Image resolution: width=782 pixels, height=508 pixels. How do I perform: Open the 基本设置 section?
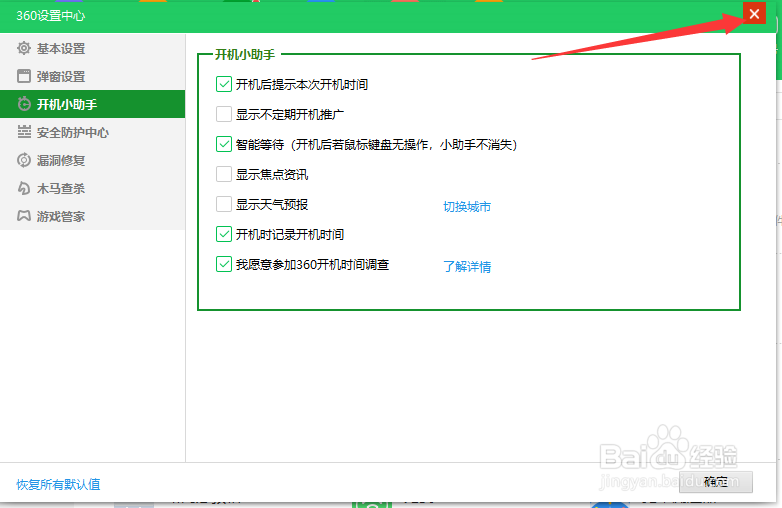click(x=92, y=48)
